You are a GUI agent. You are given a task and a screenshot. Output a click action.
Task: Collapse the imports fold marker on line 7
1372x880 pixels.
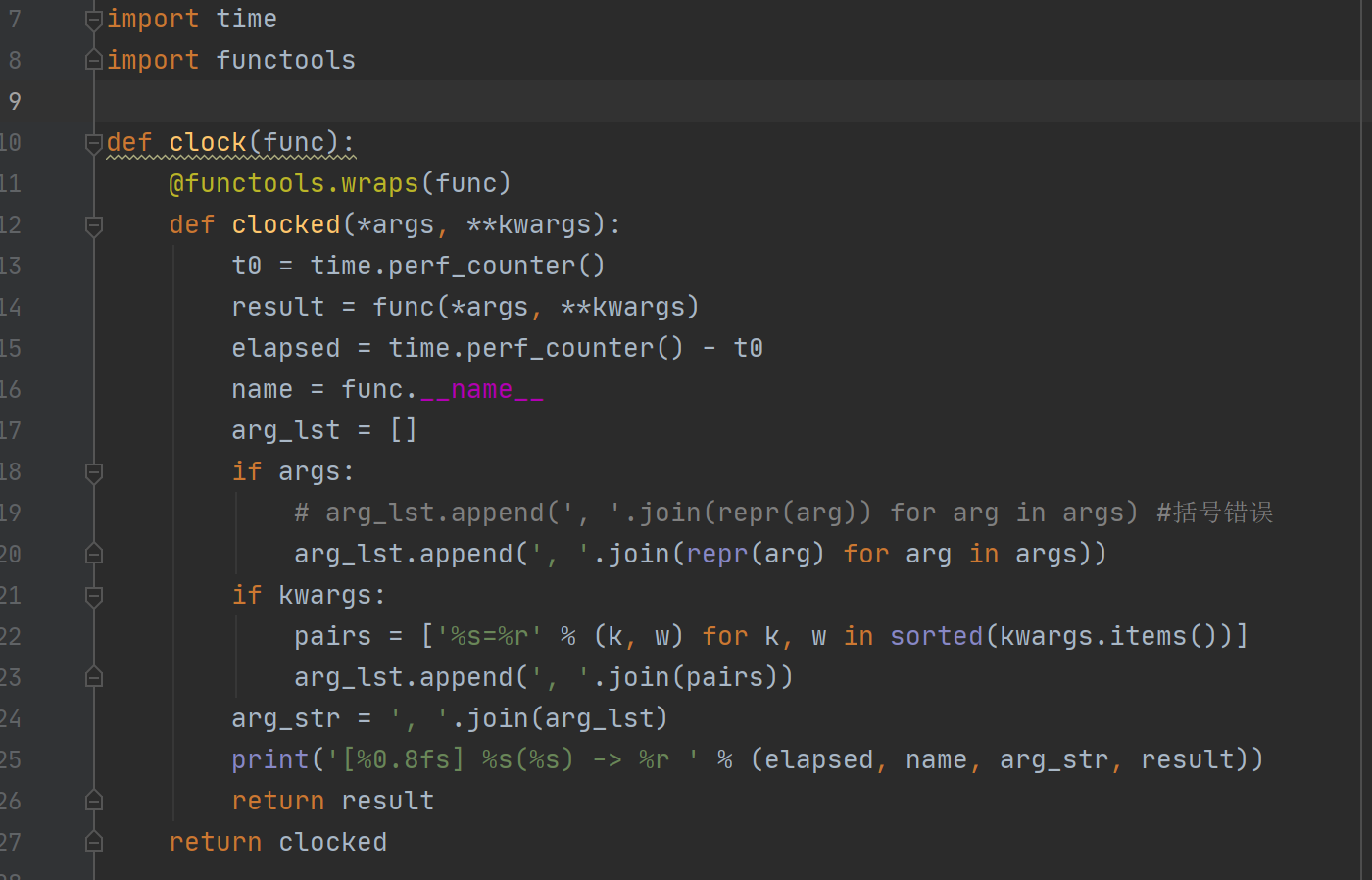point(94,20)
